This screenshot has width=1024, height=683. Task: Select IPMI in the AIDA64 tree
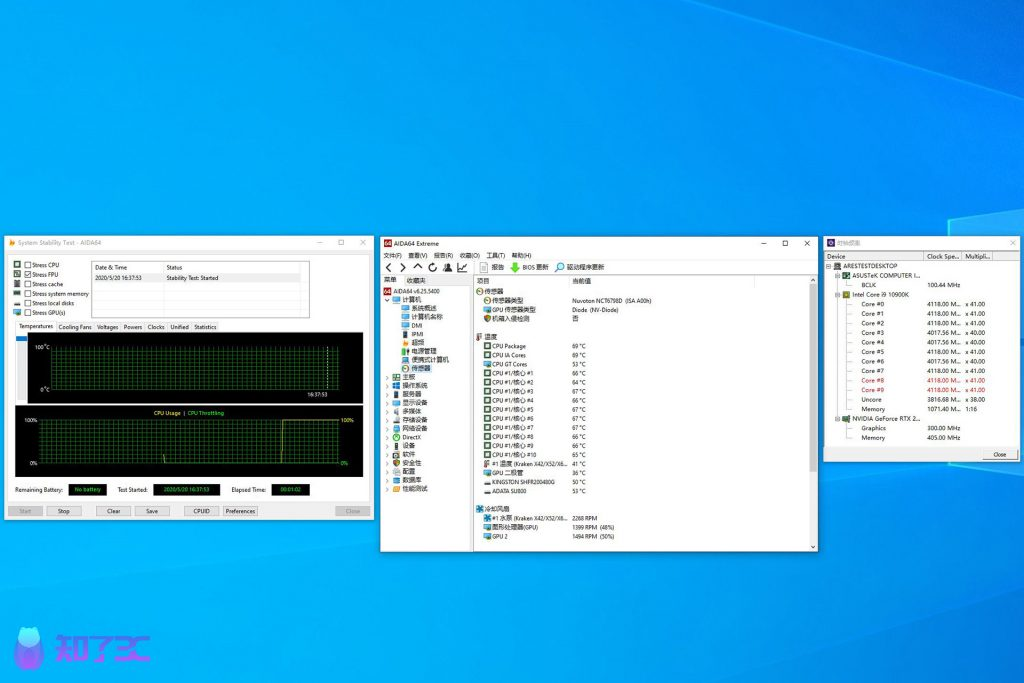413,334
